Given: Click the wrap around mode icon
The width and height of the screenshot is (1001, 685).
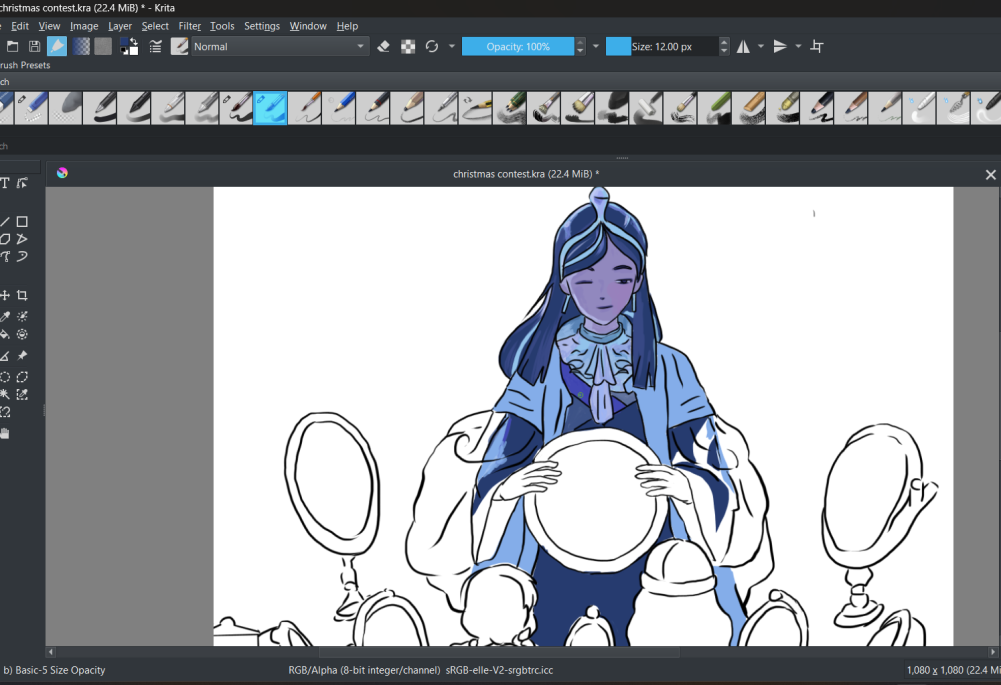Looking at the screenshot, I should coord(817,46).
